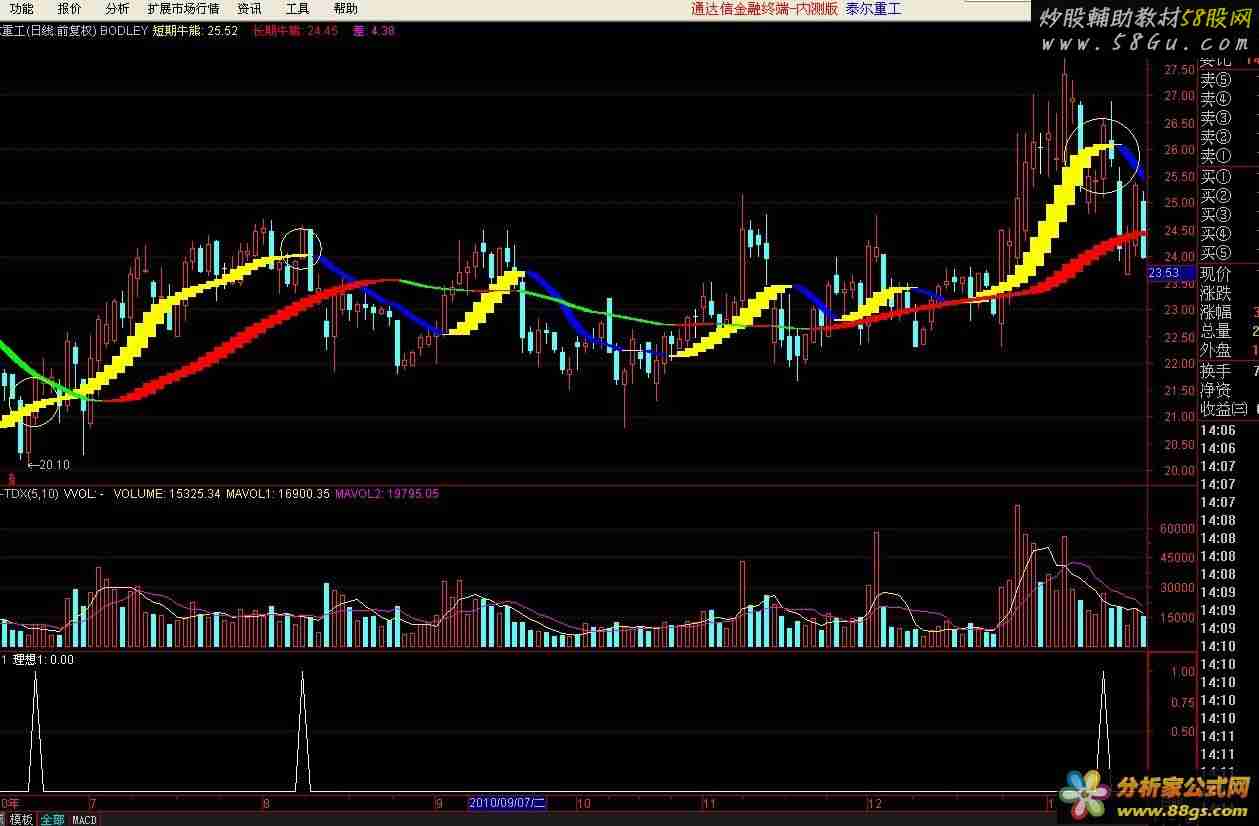The image size is (1259, 826).
Task: Click the 0.75 label on the 理想1 axis
Action: click(x=1182, y=702)
